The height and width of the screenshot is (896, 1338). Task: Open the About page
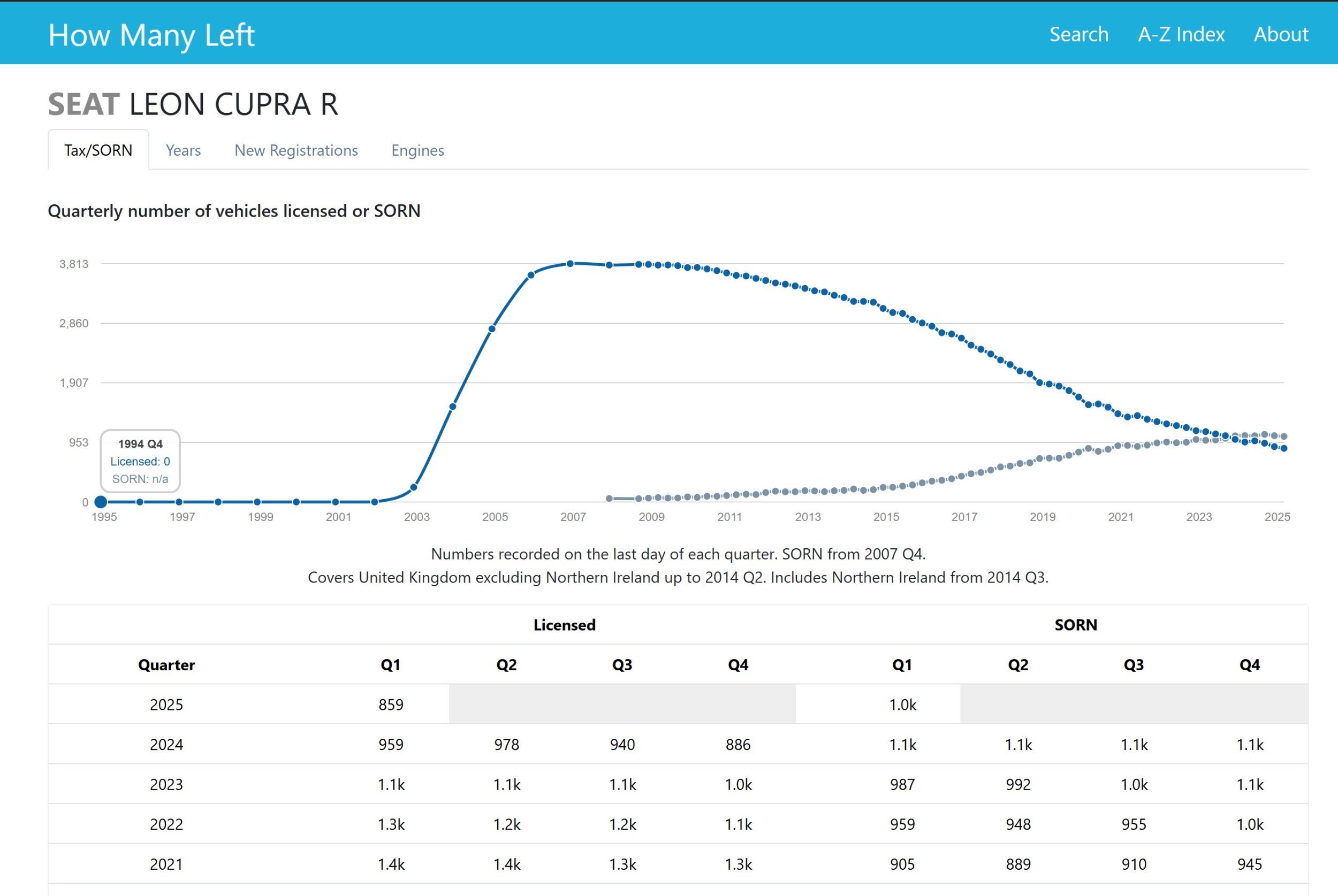(x=1280, y=34)
